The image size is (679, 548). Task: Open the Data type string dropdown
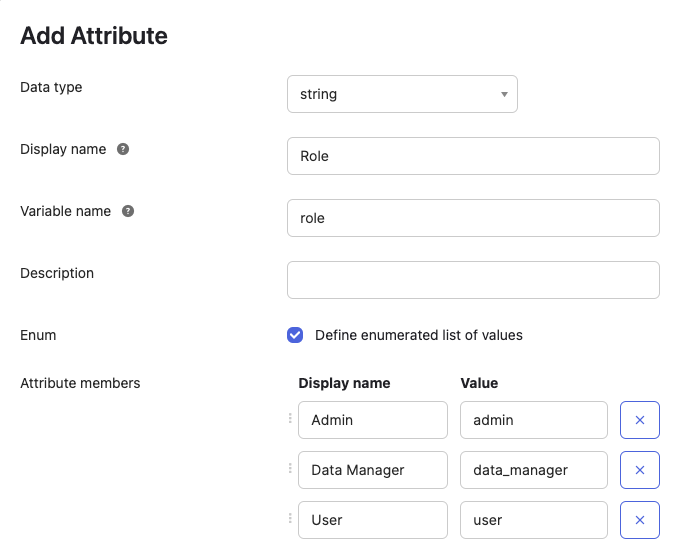pos(402,94)
